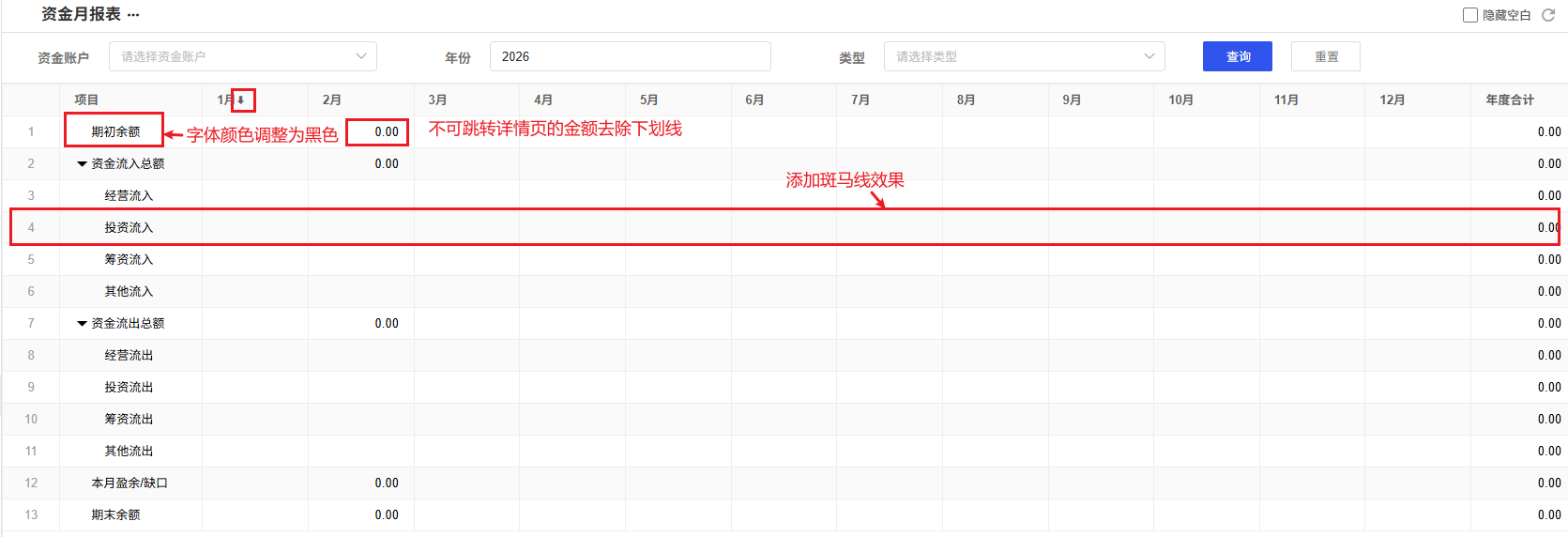Screen dimensions: 1568x537
Task: Open the 请选择类型 dropdown
Action: pos(1013,56)
